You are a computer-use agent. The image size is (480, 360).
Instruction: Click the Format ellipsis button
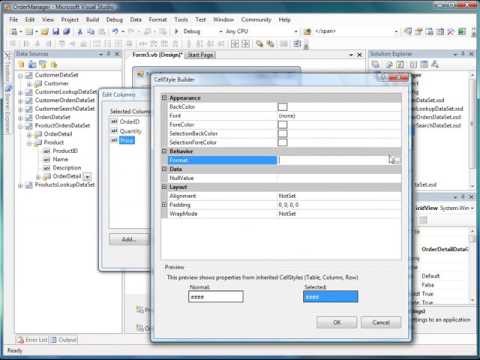pos(394,160)
